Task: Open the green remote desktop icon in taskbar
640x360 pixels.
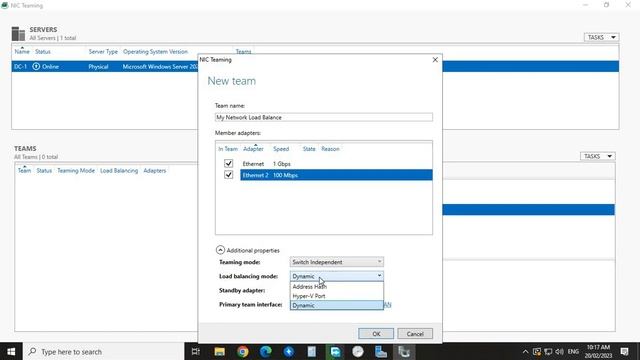Action: coord(335,351)
